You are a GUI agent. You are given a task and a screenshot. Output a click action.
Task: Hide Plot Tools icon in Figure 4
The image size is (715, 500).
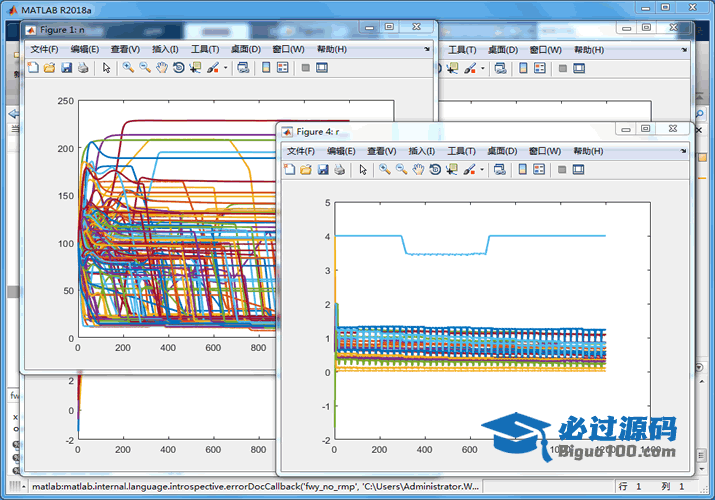pos(562,170)
